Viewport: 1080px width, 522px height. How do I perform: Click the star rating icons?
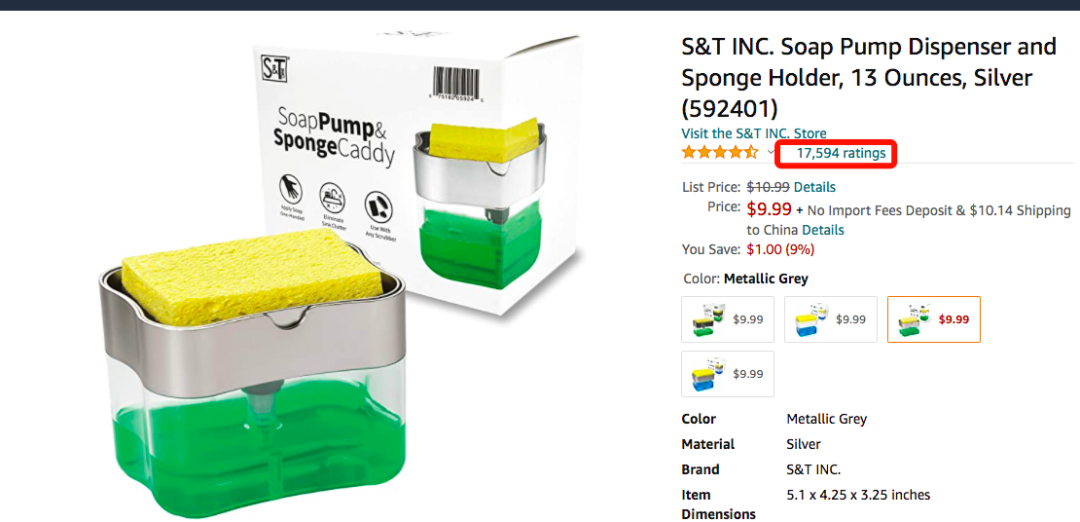[720, 153]
